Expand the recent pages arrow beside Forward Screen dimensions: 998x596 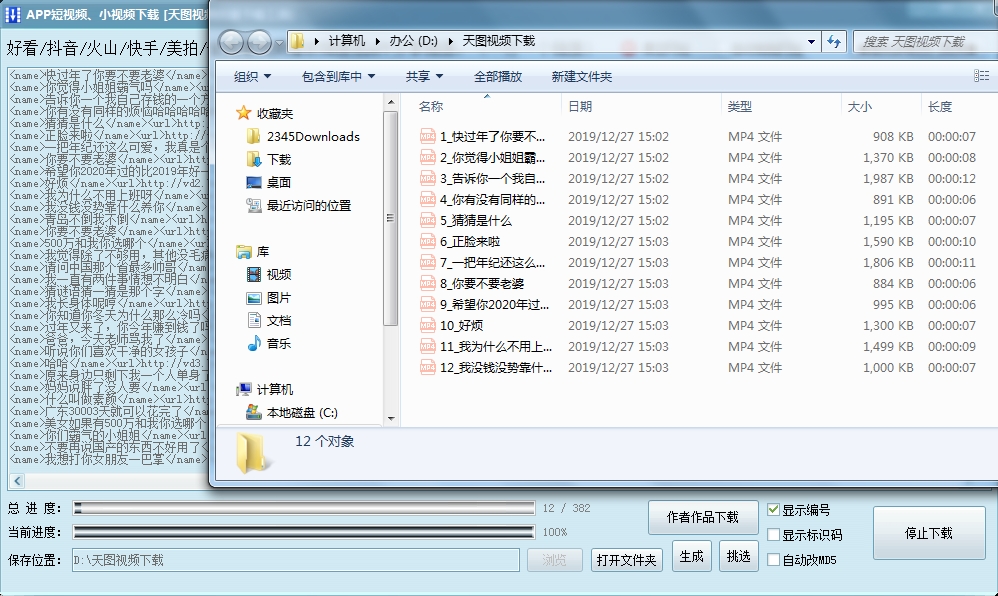279,43
